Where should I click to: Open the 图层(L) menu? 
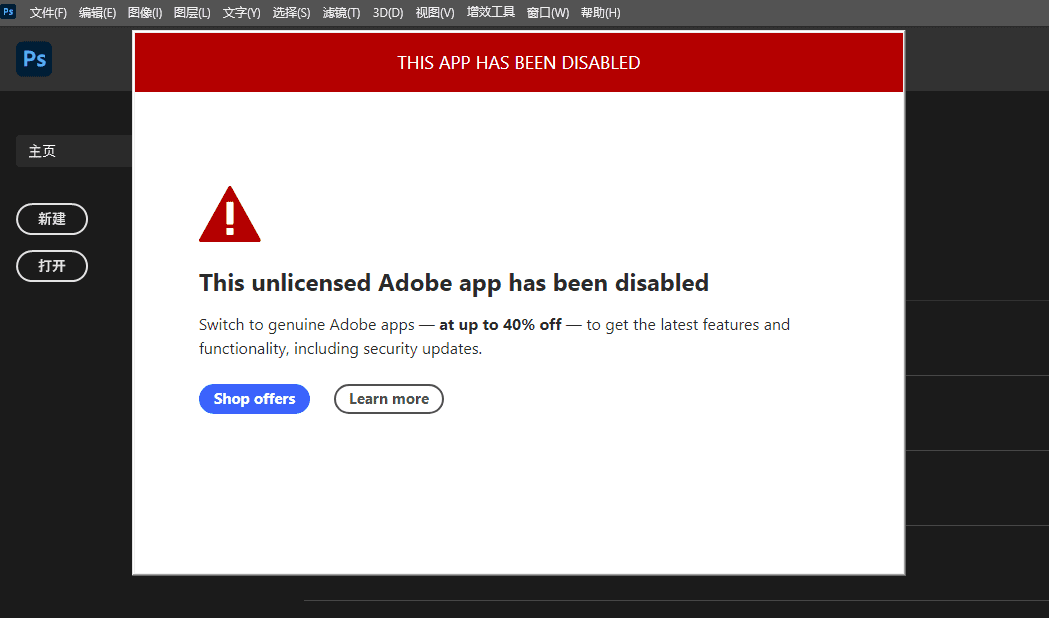pyautogui.click(x=192, y=13)
